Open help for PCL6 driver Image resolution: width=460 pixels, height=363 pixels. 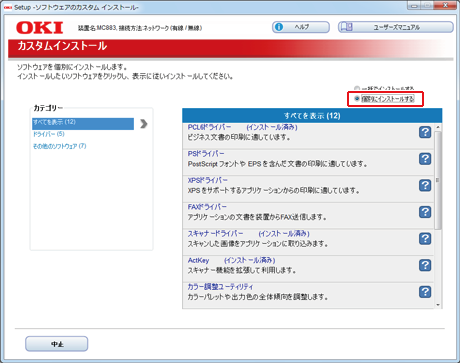[425, 132]
